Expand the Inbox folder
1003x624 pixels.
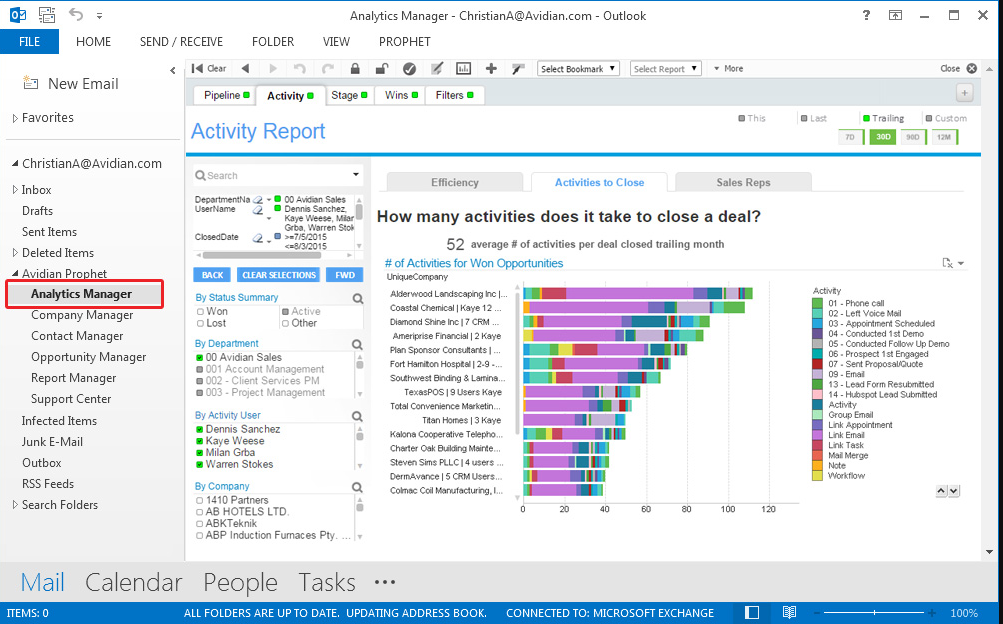(15, 190)
